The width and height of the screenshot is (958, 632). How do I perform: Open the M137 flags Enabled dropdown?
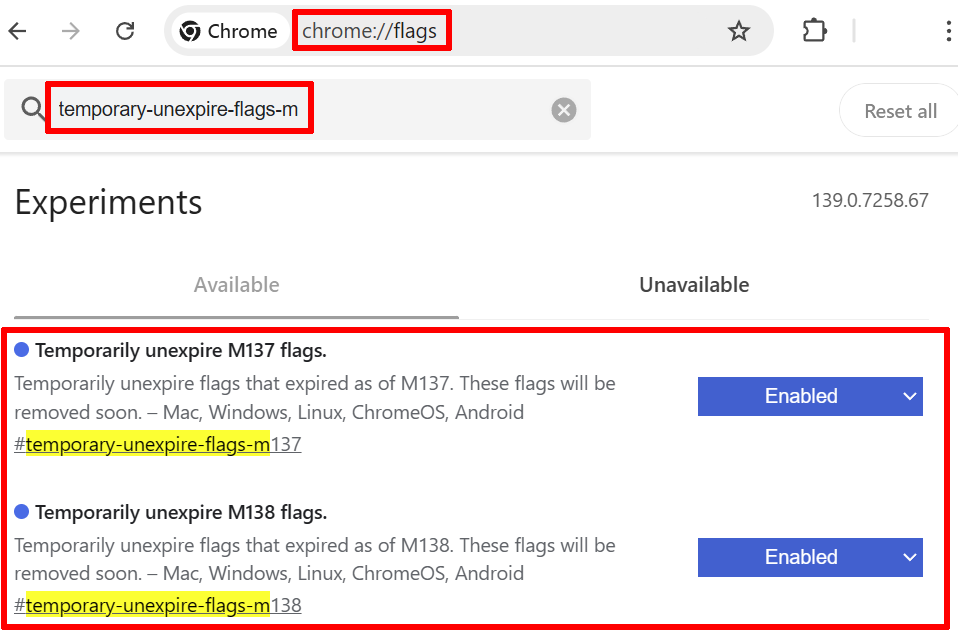click(x=810, y=396)
